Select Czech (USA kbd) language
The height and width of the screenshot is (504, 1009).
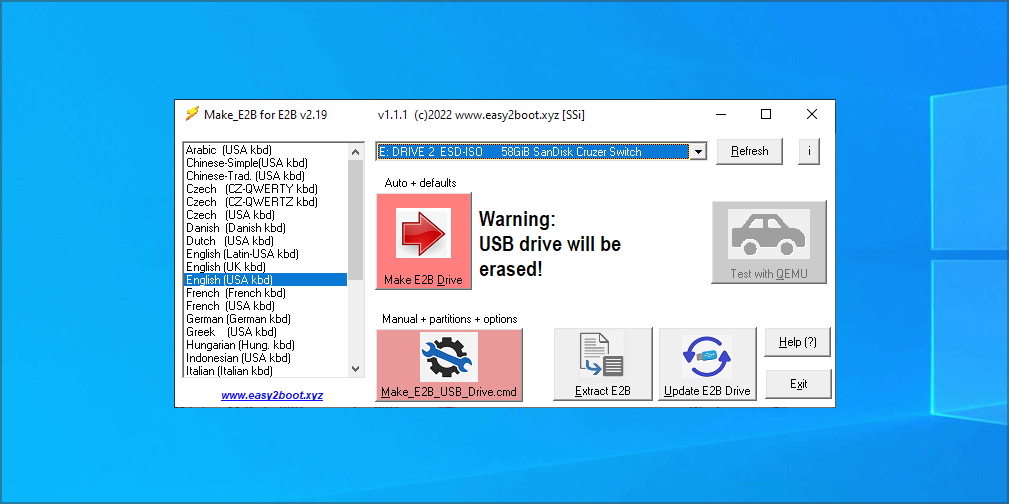point(265,214)
